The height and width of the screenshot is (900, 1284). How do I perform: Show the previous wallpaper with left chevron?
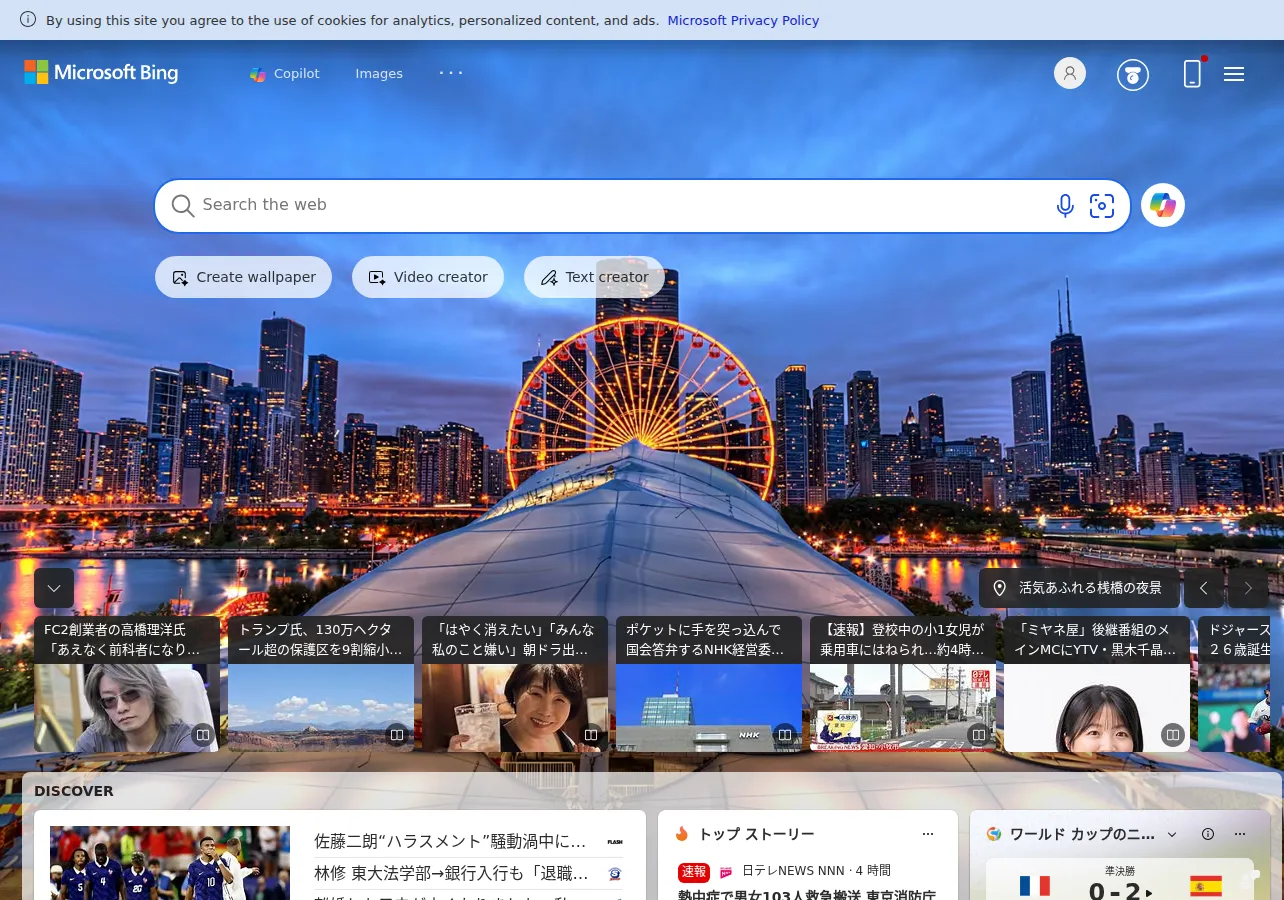(x=1204, y=588)
